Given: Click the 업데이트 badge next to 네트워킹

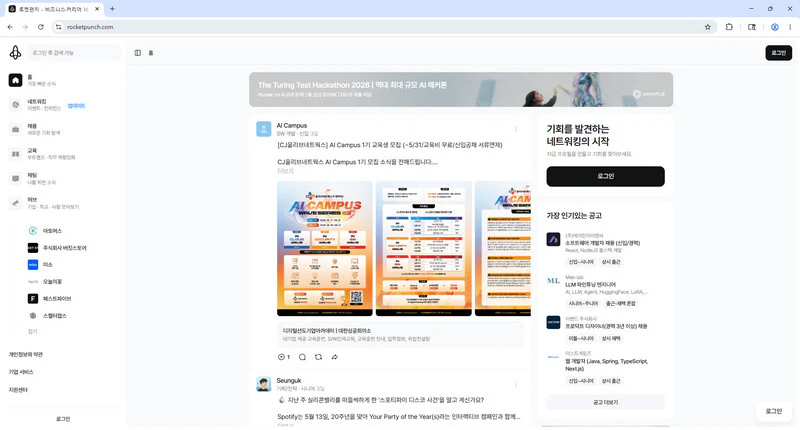Looking at the screenshot, I should pyautogui.click(x=76, y=106).
